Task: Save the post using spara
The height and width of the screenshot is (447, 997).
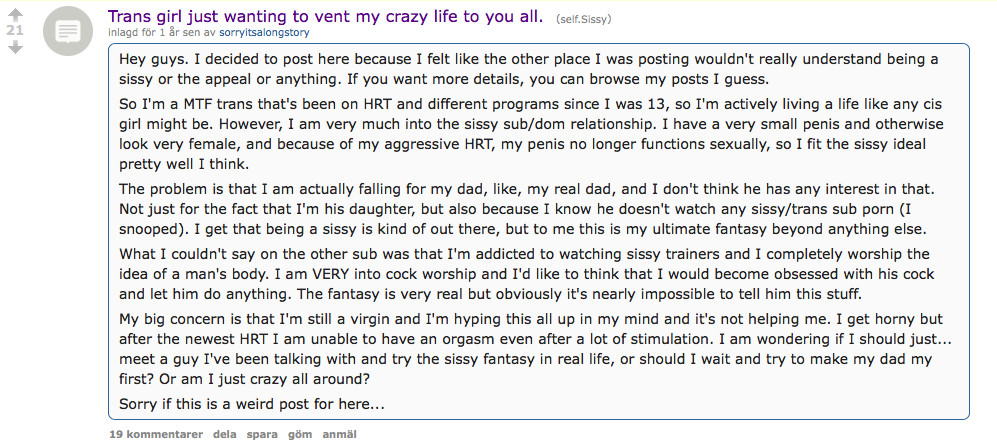Action: 262,434
